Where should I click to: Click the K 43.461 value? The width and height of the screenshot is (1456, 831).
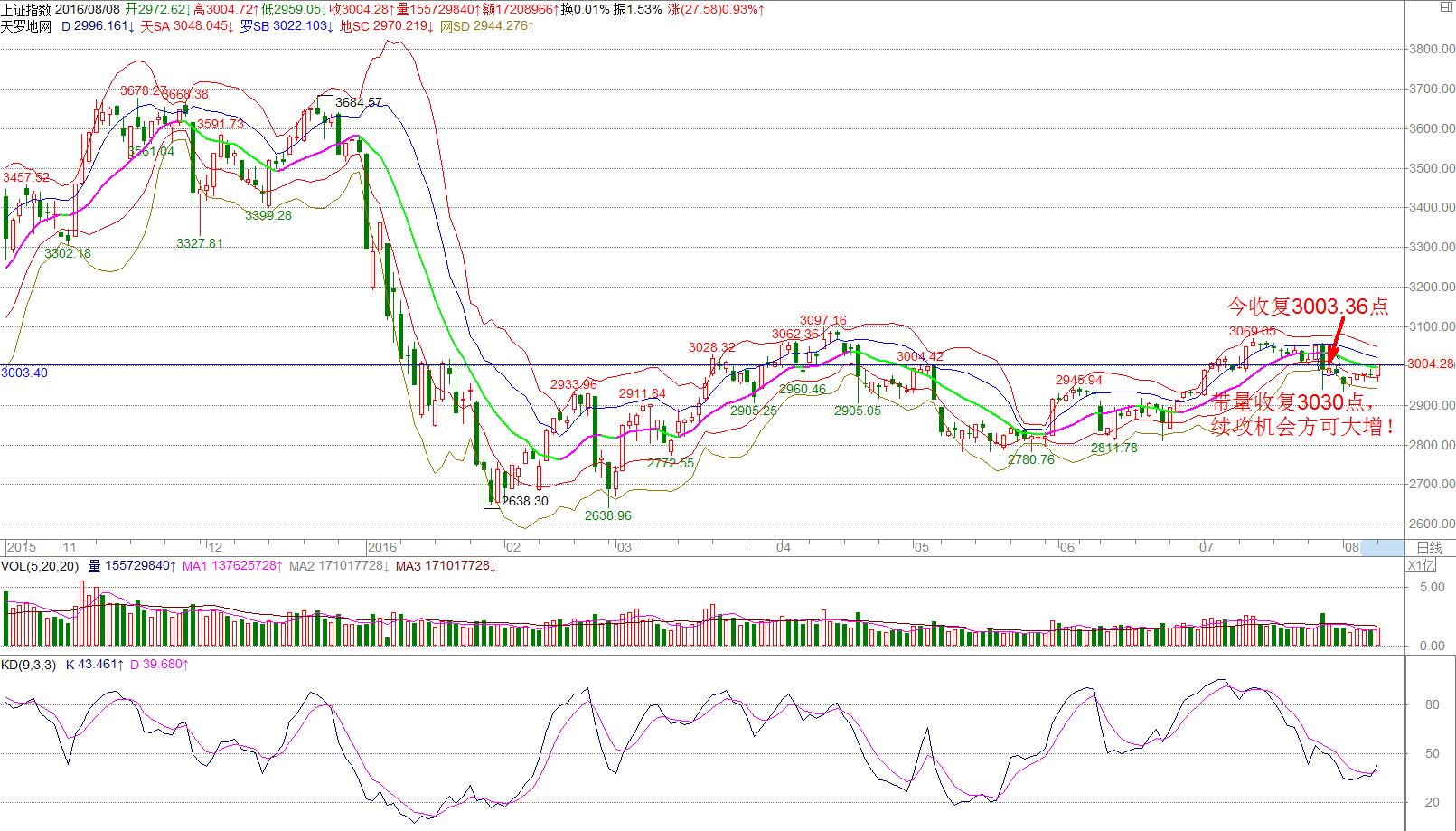tap(95, 665)
